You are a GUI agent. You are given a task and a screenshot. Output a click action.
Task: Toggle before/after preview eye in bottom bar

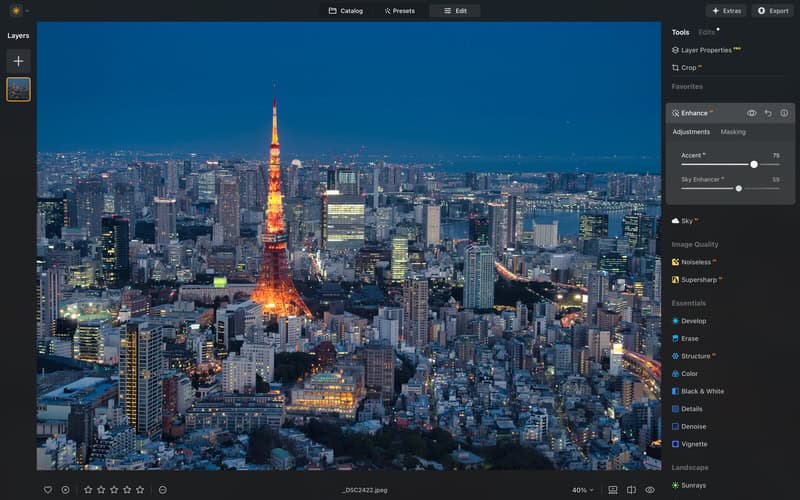650,490
